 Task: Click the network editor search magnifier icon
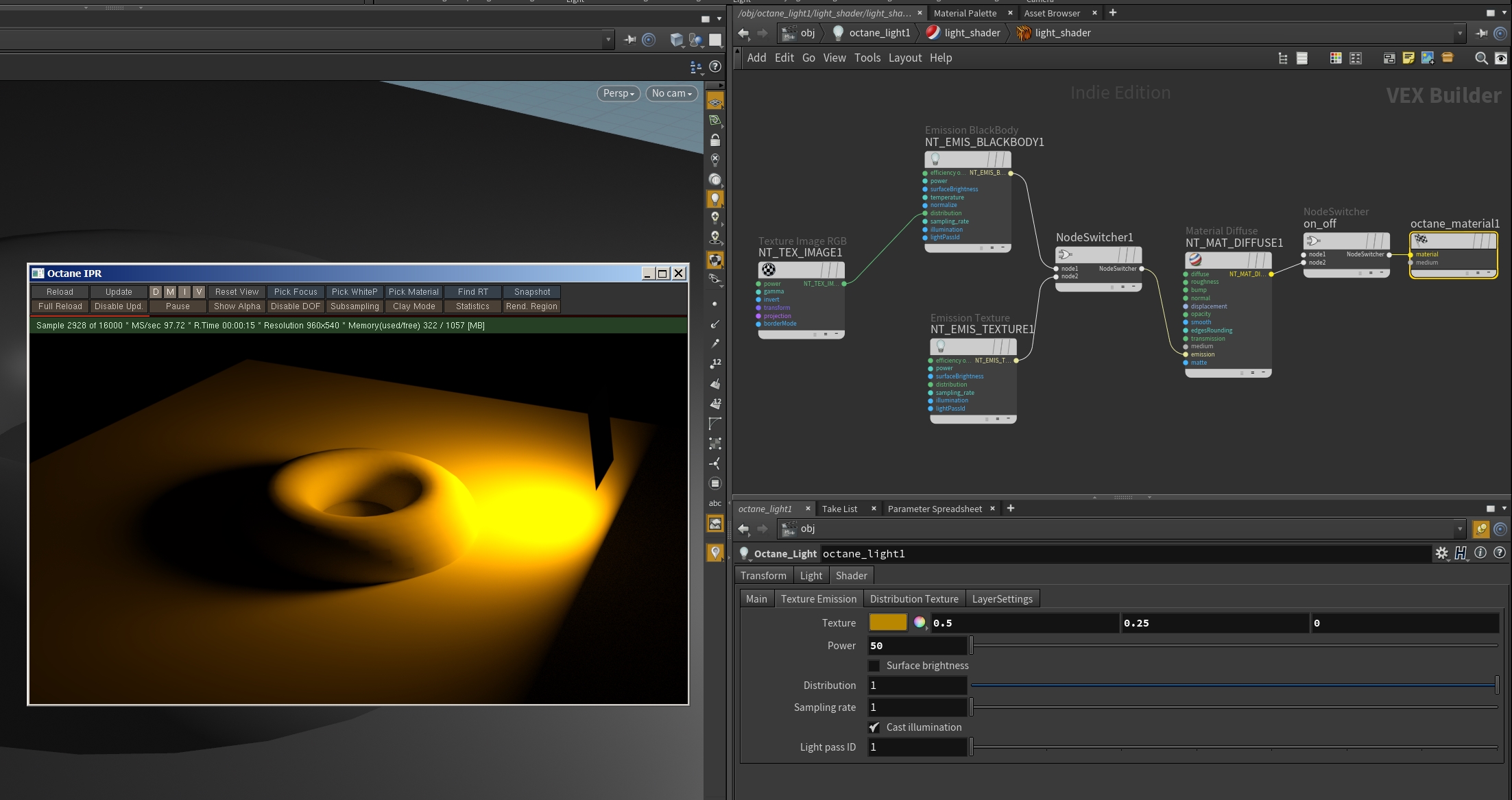(x=1481, y=58)
